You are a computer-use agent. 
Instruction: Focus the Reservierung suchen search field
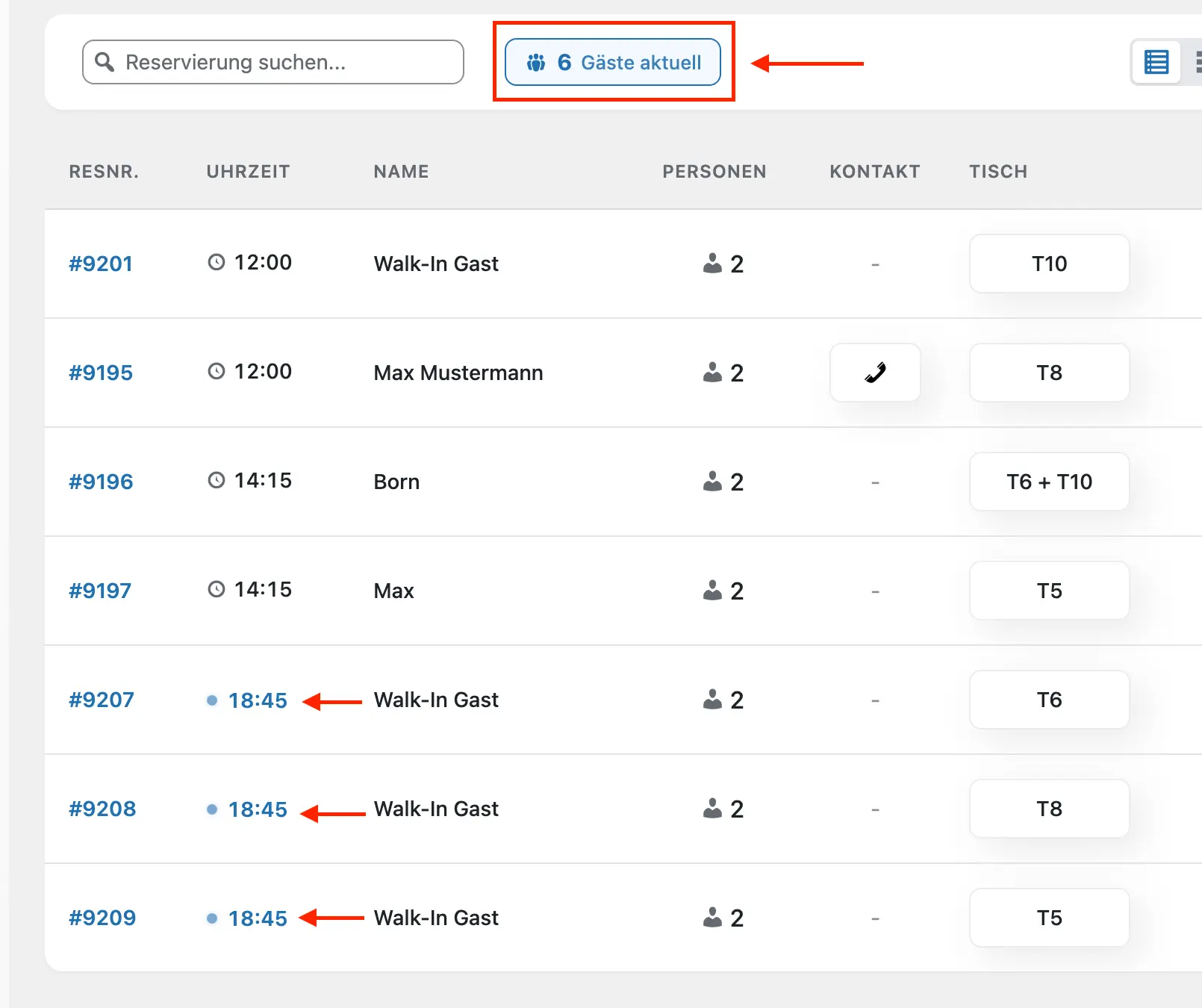point(284,62)
